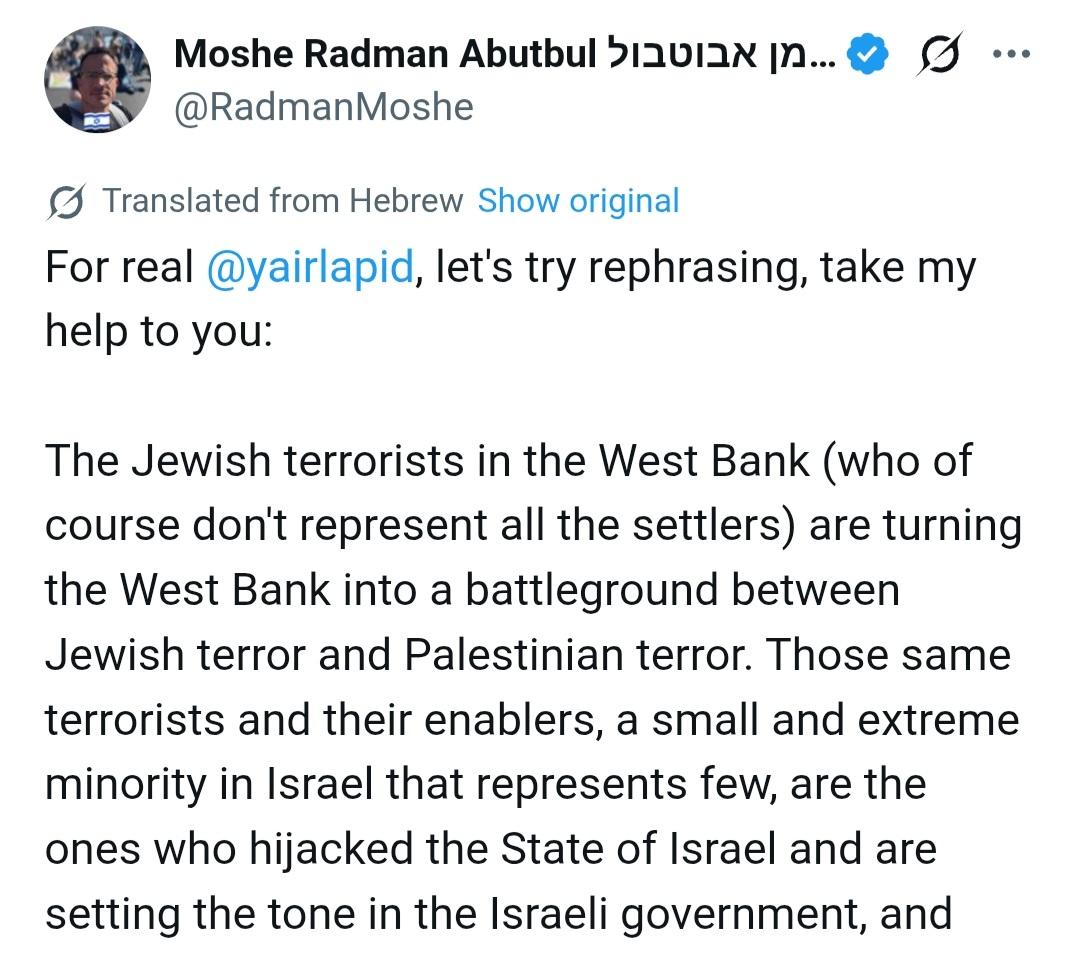The image size is (1080, 955).
Task: Click Israeli flag in the profile avatar
Action: (x=97, y=122)
